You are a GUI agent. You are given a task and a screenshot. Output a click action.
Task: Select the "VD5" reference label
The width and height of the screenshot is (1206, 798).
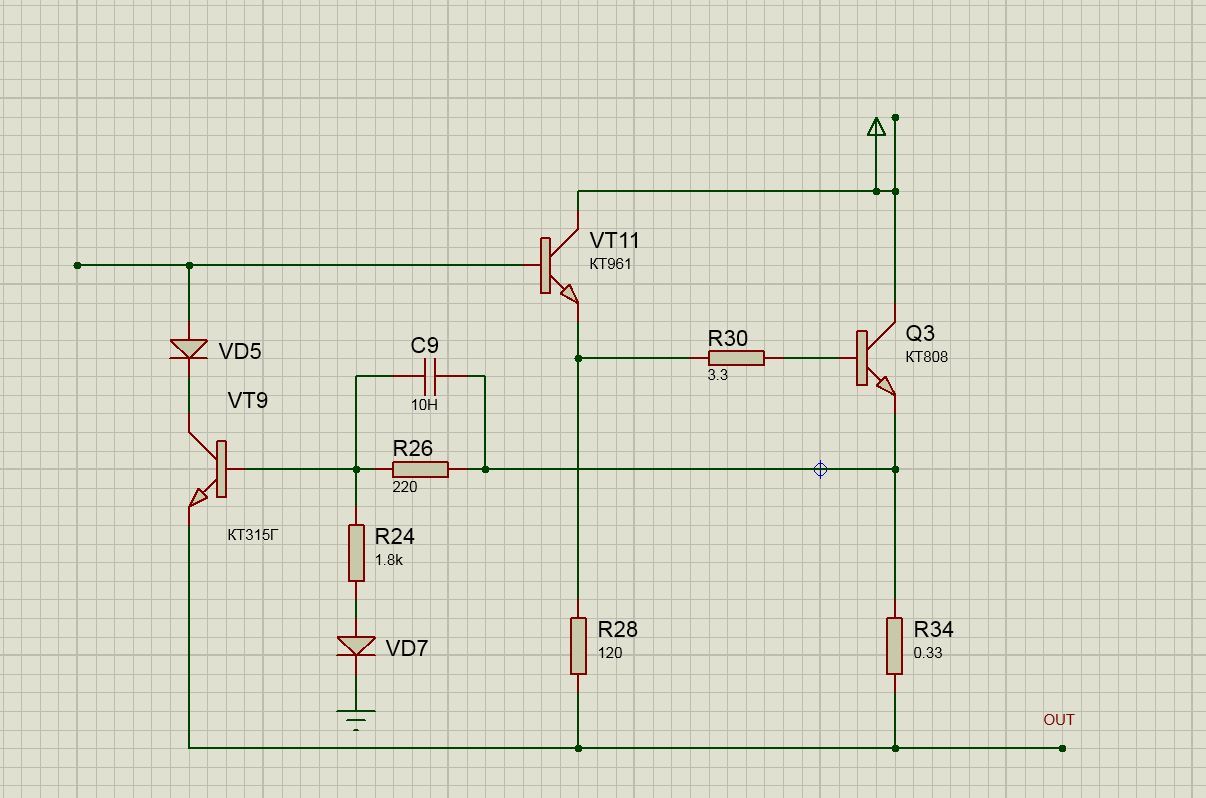coord(240,351)
